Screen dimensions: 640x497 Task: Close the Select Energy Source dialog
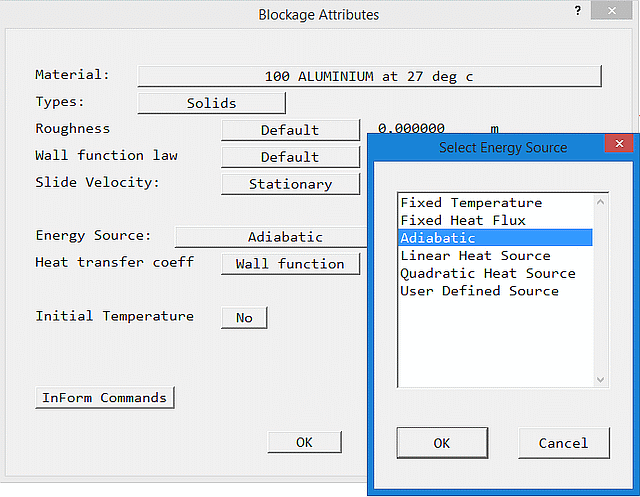pos(618,146)
